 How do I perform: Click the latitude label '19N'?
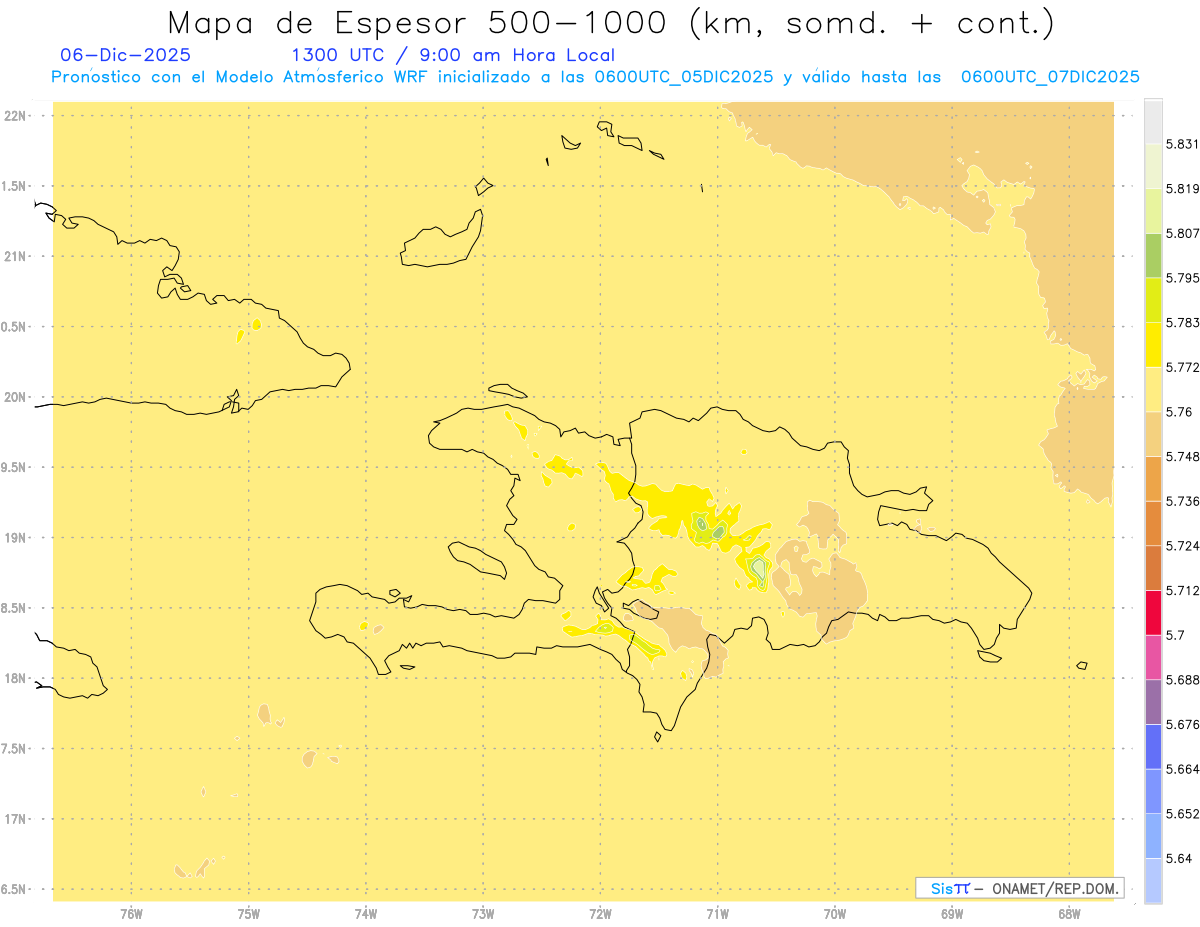tap(16, 537)
